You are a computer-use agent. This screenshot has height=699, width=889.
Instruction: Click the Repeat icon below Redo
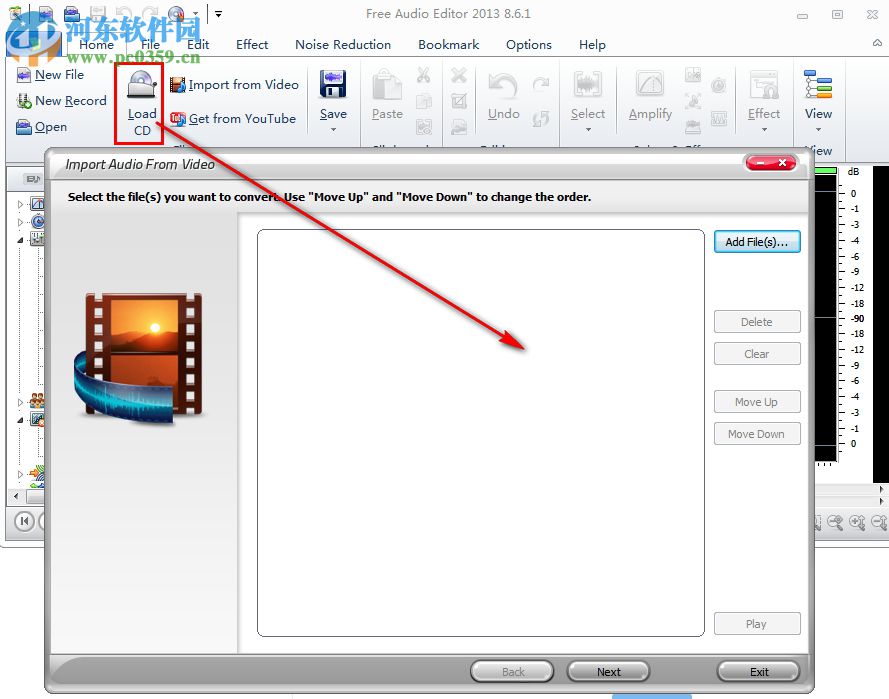coord(541,118)
